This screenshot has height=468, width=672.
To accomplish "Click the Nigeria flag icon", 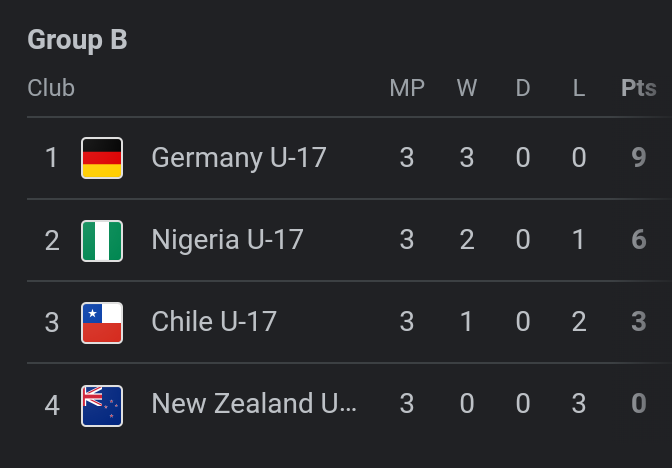I will coord(102,240).
